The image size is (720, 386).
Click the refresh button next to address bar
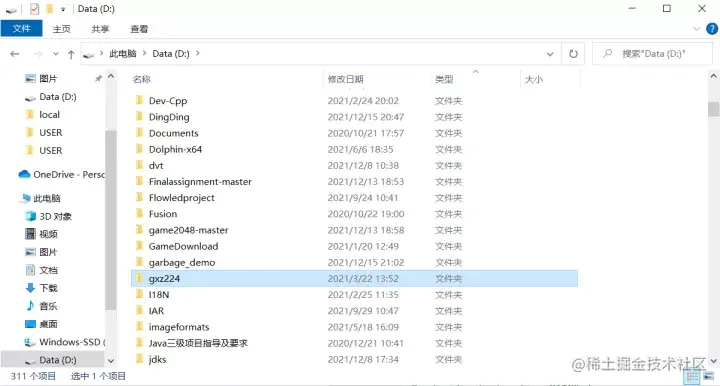573,54
